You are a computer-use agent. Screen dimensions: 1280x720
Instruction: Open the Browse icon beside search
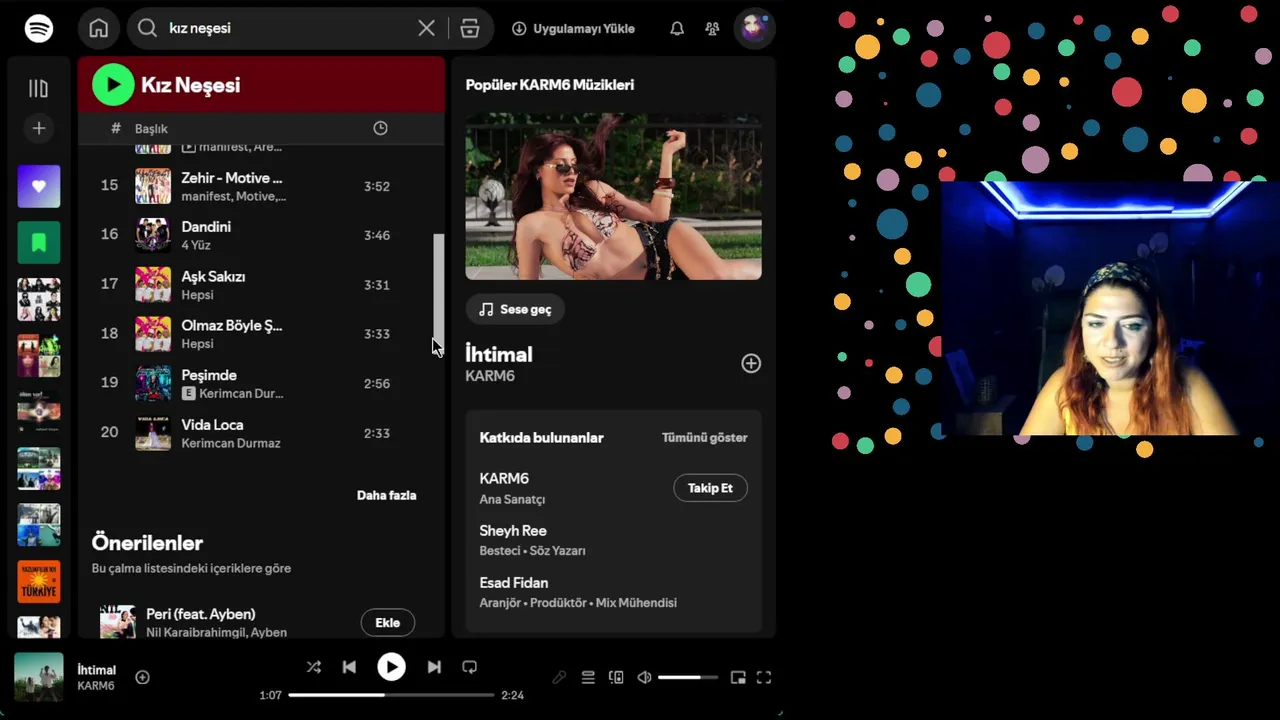click(x=470, y=28)
